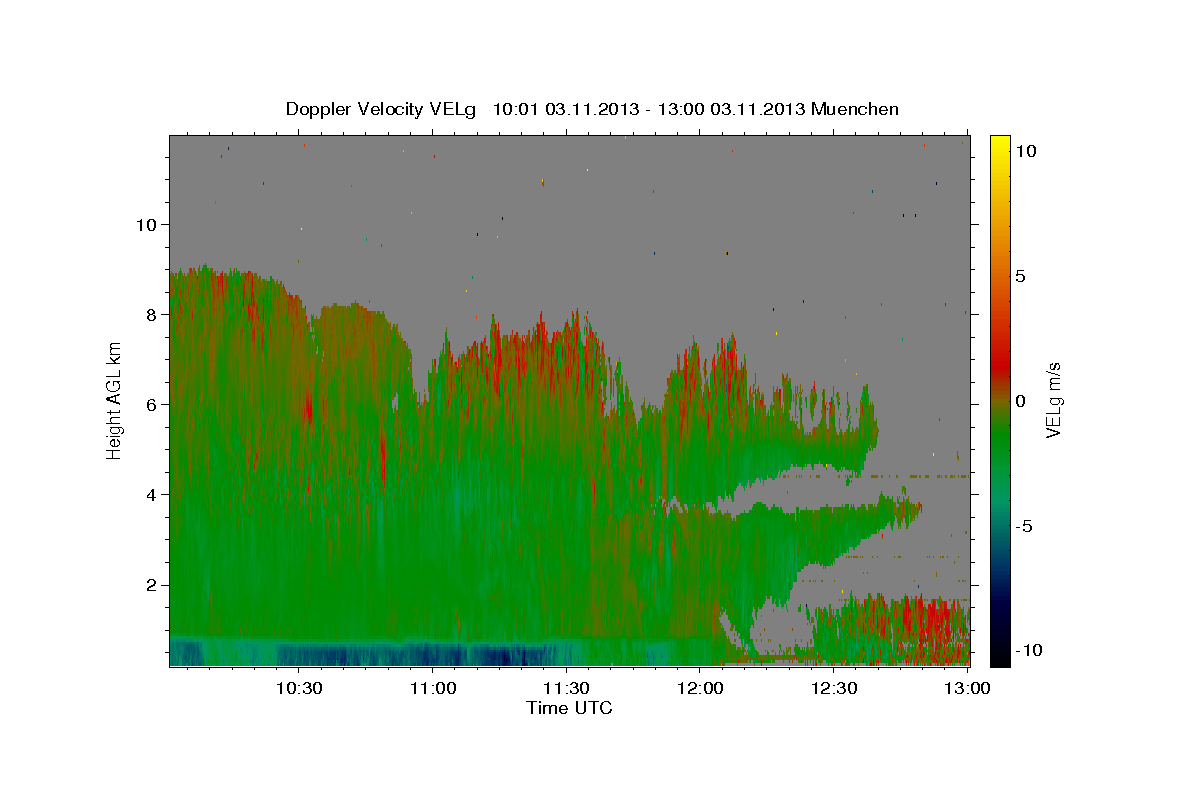Viewport: 1200px width, 800px height.
Task: Click the colorbar value -10 label
Action: pyautogui.click(x=1029, y=650)
